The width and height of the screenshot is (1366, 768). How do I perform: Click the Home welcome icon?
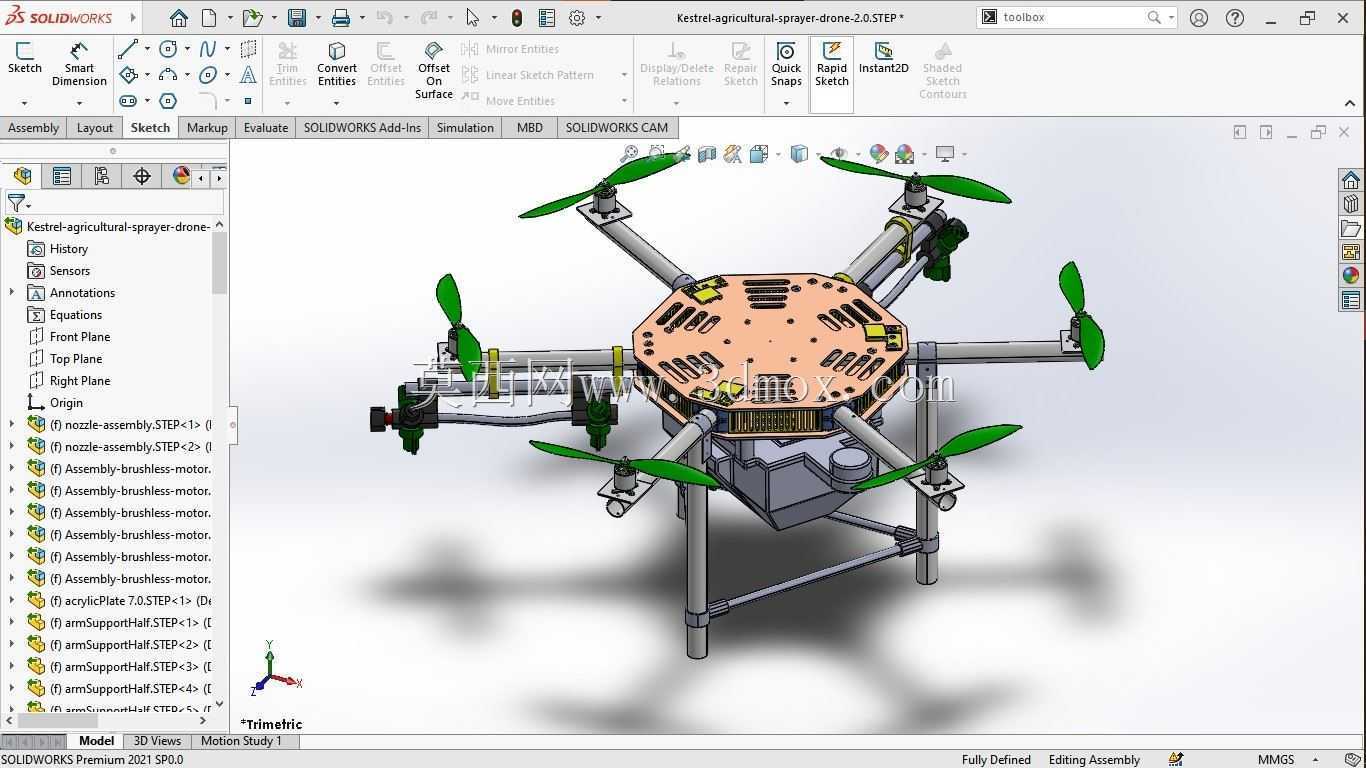click(178, 18)
